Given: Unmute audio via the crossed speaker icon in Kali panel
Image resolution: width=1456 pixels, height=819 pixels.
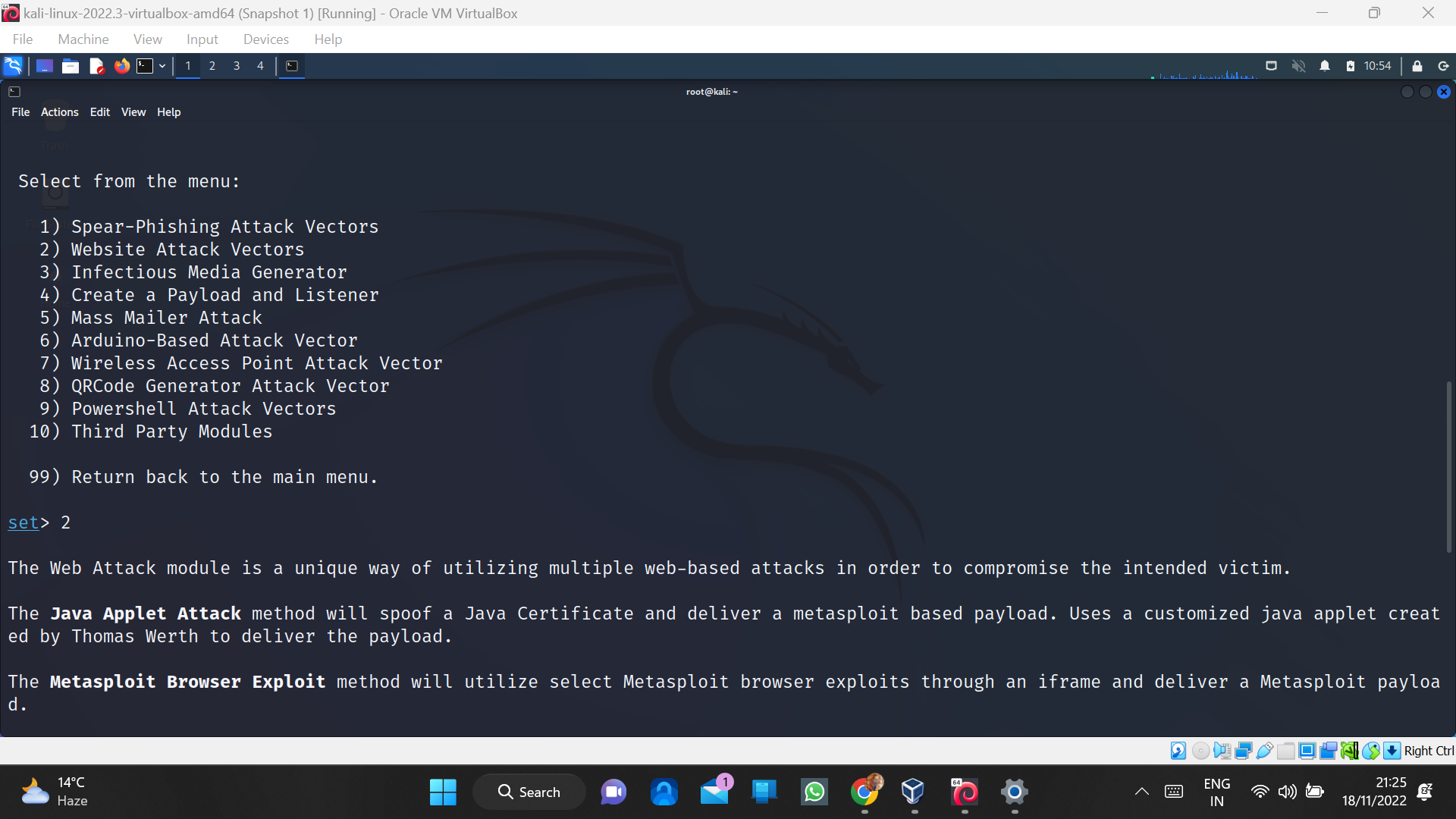Looking at the screenshot, I should (1299, 67).
